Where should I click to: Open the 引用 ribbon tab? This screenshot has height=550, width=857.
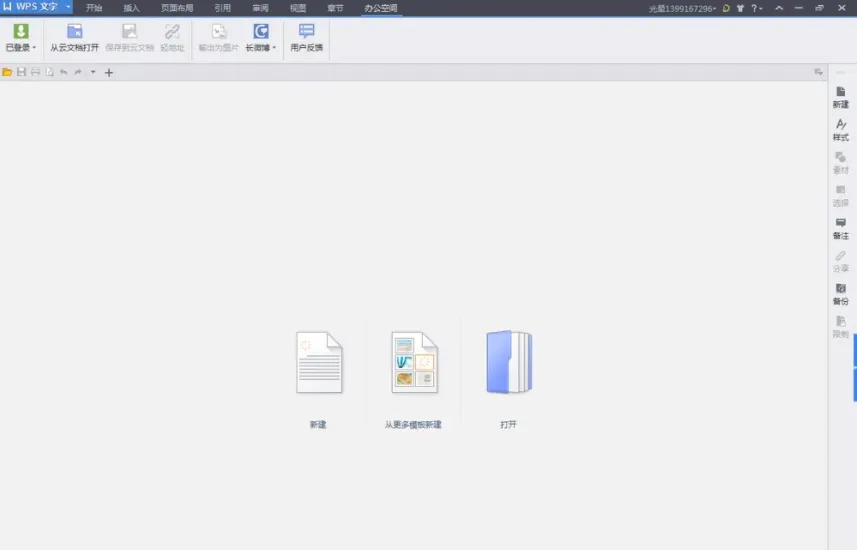(x=222, y=8)
